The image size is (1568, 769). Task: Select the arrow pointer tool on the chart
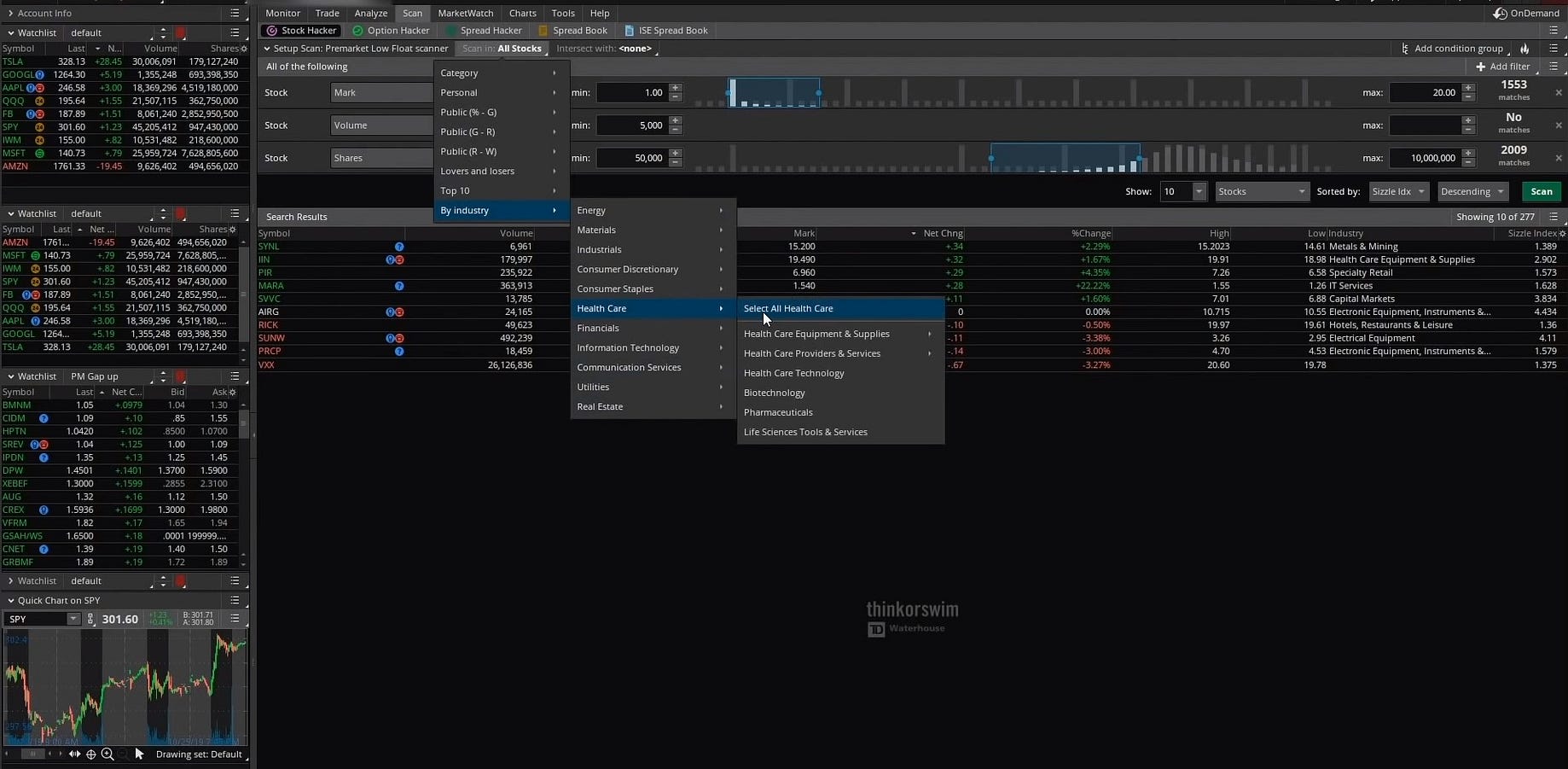tap(139, 754)
